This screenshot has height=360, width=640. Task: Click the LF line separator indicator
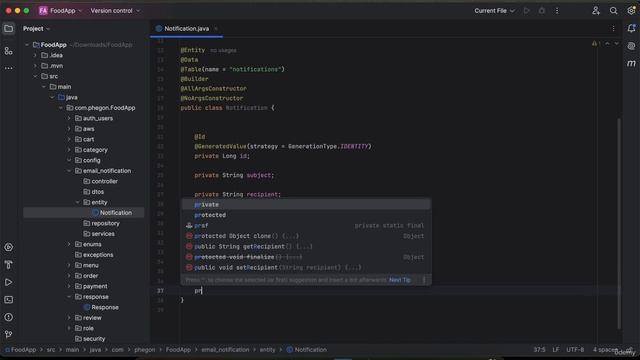click(556, 350)
